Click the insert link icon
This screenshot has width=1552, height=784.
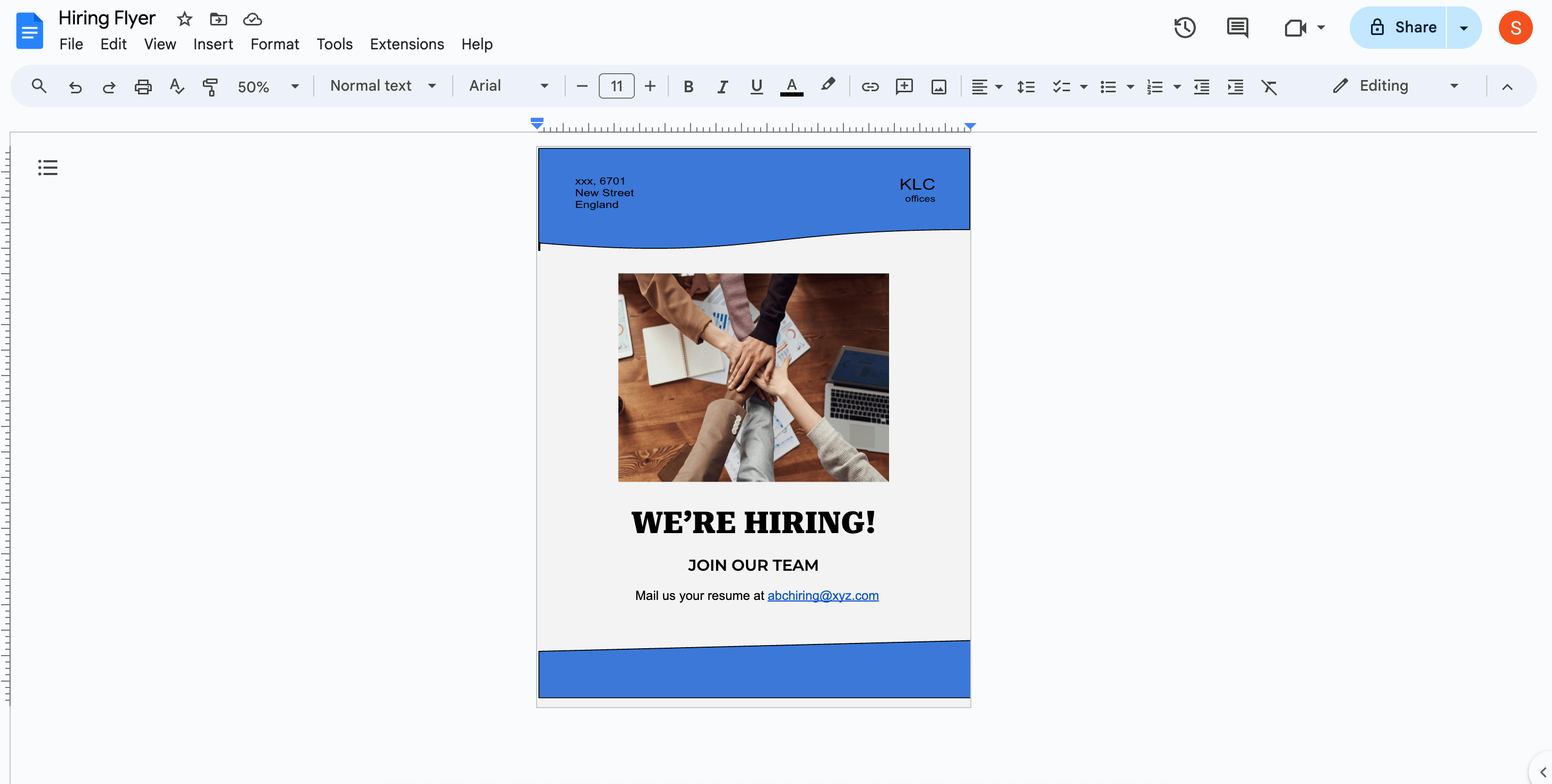coord(869,86)
